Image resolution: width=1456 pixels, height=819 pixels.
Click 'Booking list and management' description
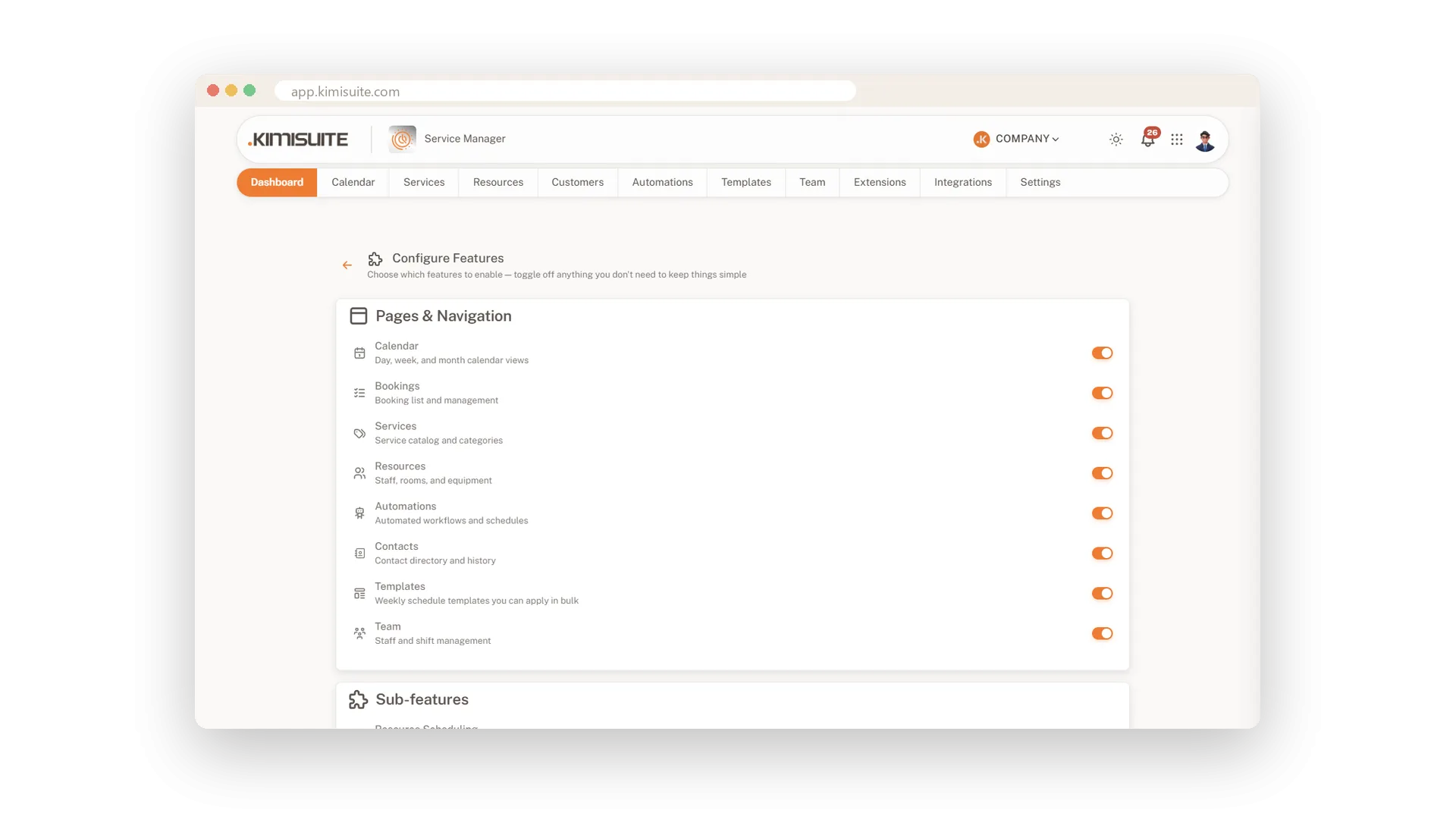coord(436,401)
